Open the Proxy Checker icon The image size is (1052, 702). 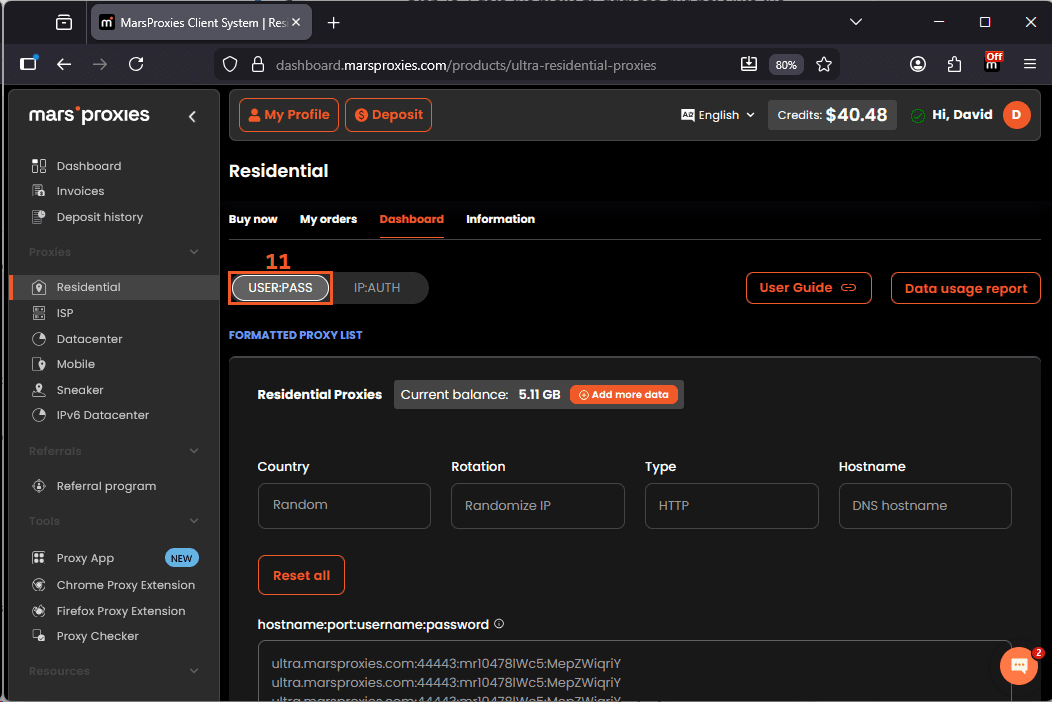tap(39, 636)
